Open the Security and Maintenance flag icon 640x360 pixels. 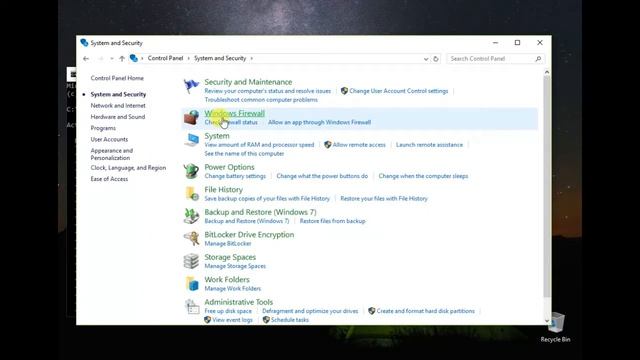pos(191,86)
